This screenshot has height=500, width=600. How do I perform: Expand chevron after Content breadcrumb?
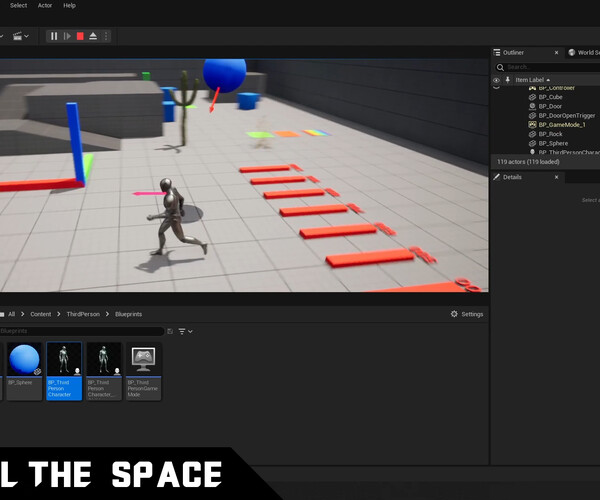tap(59, 314)
